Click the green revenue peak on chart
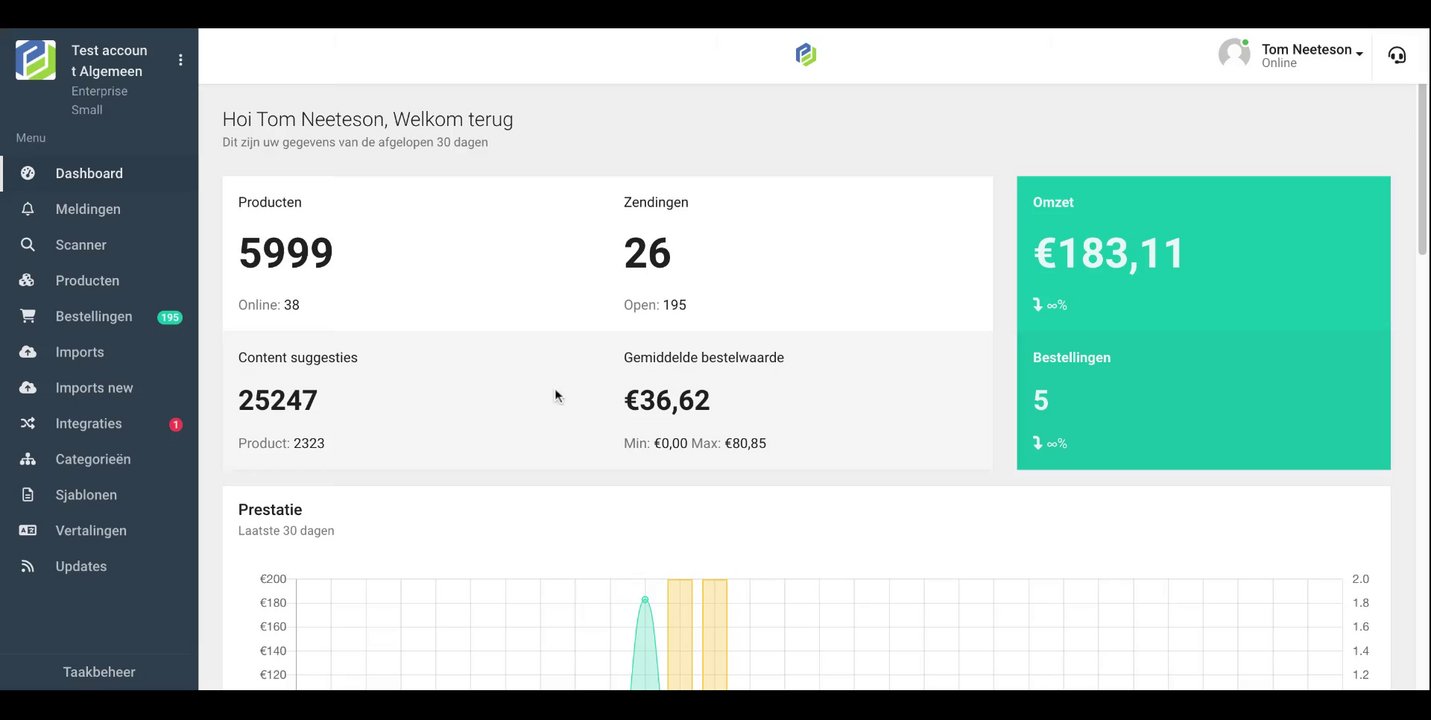The image size is (1431, 720). (645, 600)
